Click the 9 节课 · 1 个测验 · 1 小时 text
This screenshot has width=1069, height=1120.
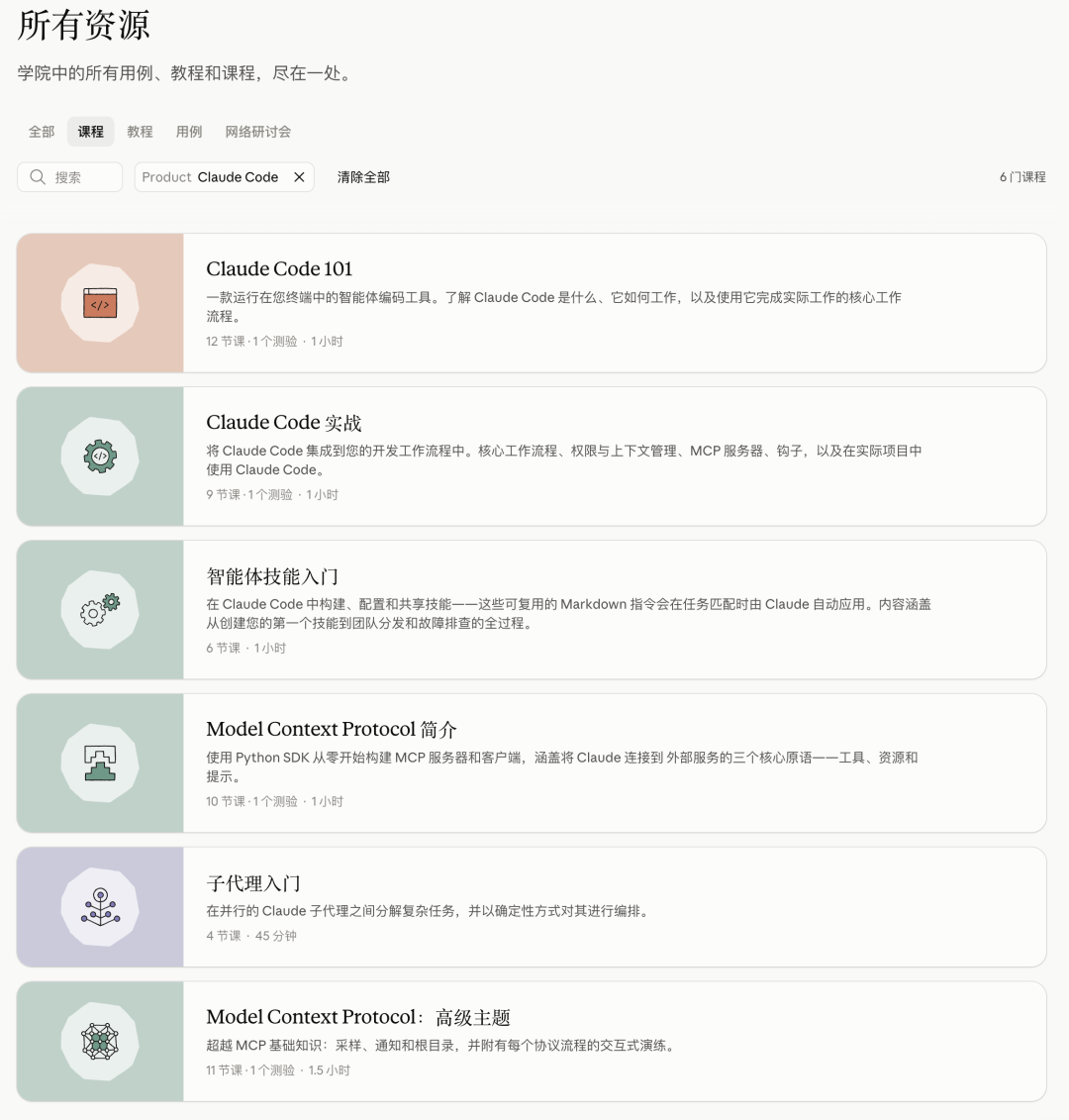(x=272, y=494)
